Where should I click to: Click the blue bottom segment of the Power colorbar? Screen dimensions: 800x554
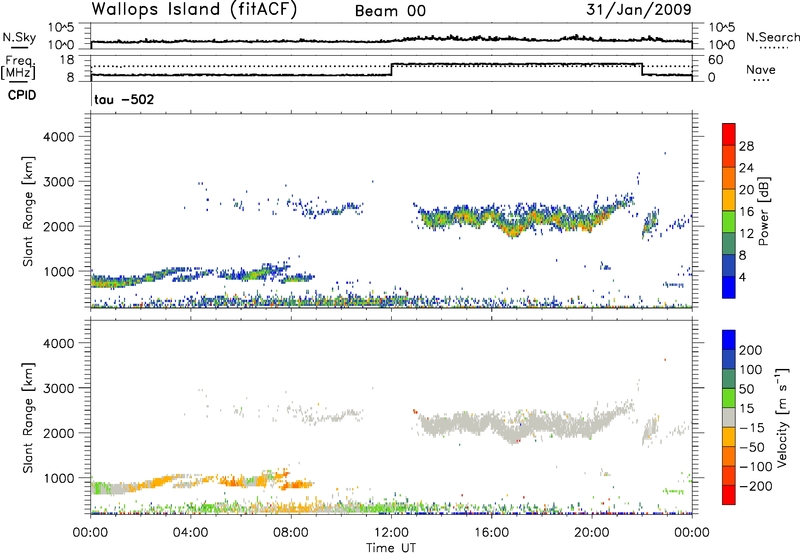729,287
